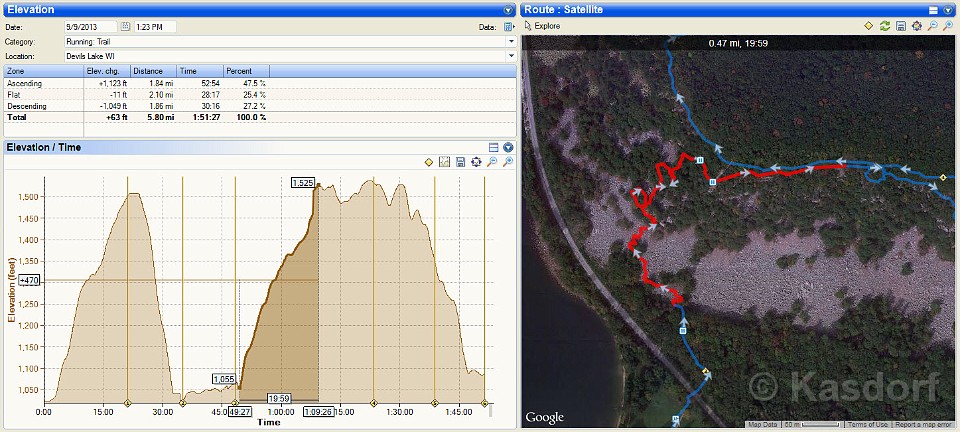The height and width of the screenshot is (432, 960).
Task: Toggle the Route panel layout icon
Action: tap(933, 9)
